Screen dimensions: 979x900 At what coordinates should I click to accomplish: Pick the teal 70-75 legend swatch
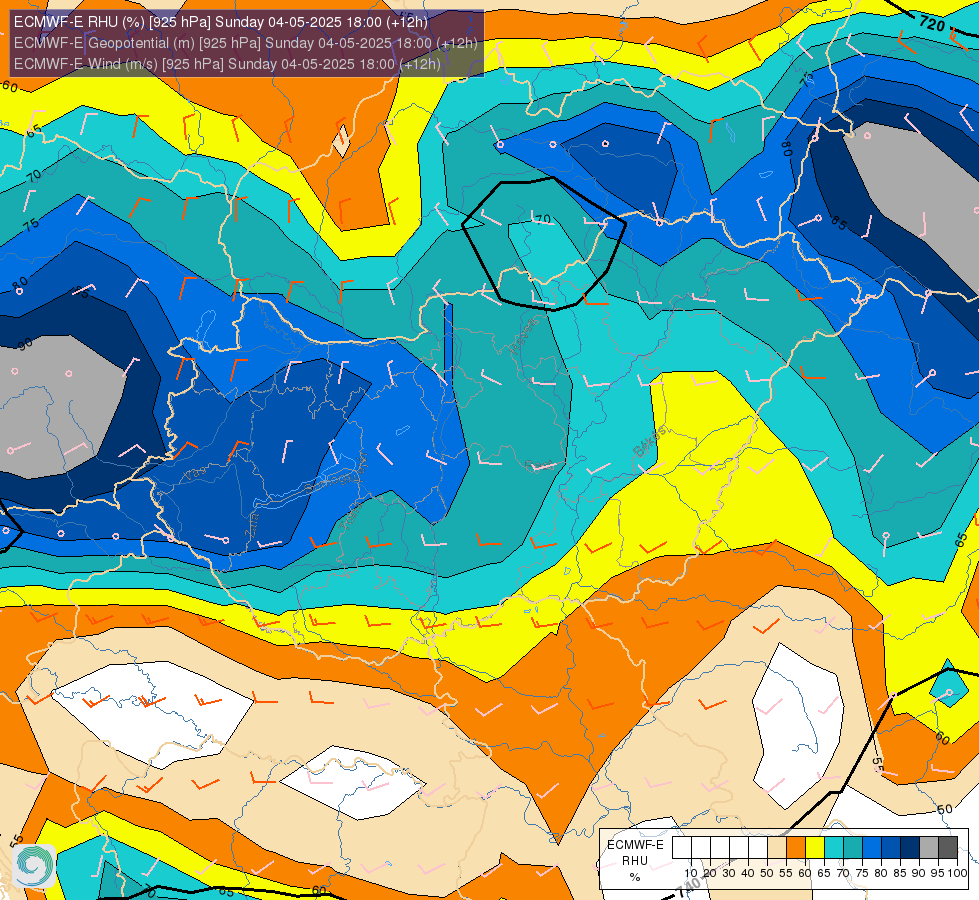coord(853,847)
